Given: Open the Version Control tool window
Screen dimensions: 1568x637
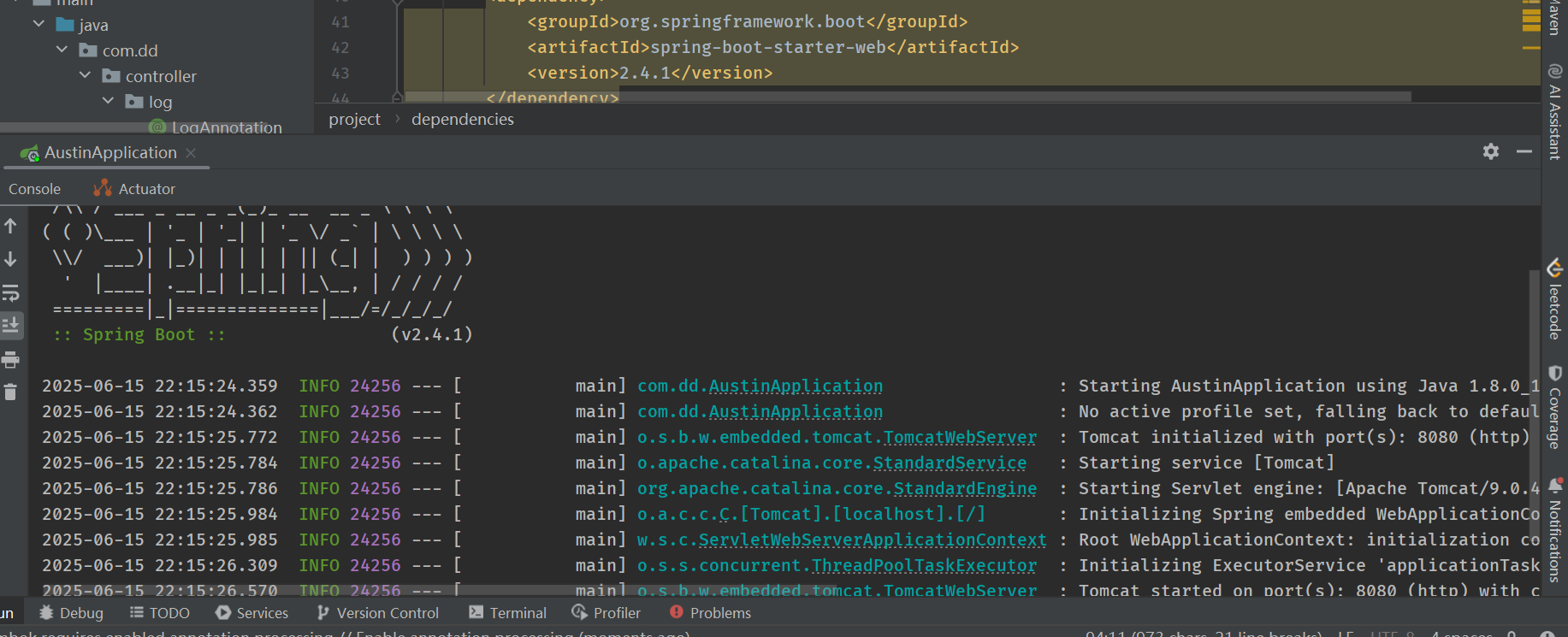Looking at the screenshot, I should coord(377,613).
